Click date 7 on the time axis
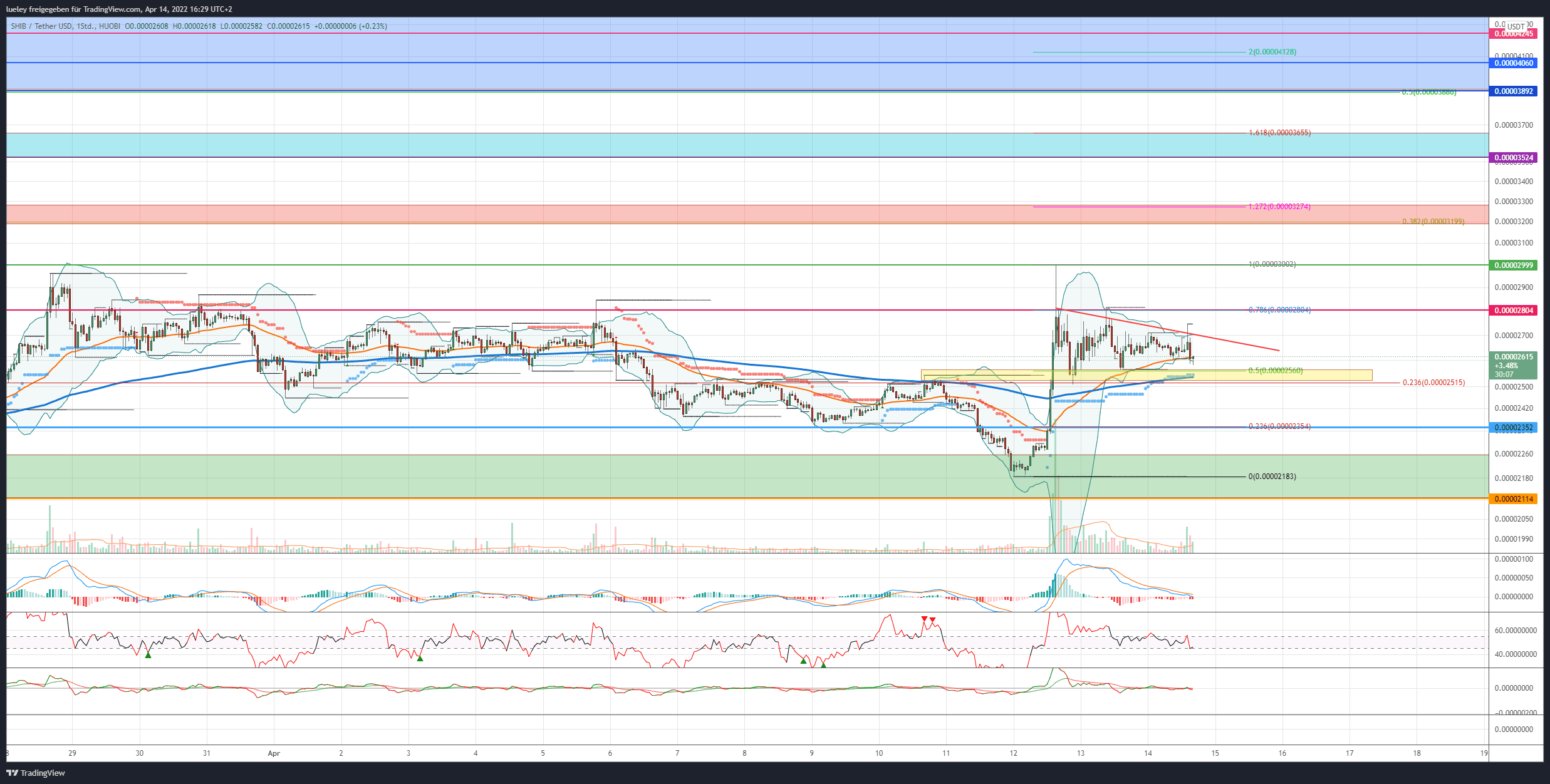This screenshot has height=784, width=1550. point(677,753)
